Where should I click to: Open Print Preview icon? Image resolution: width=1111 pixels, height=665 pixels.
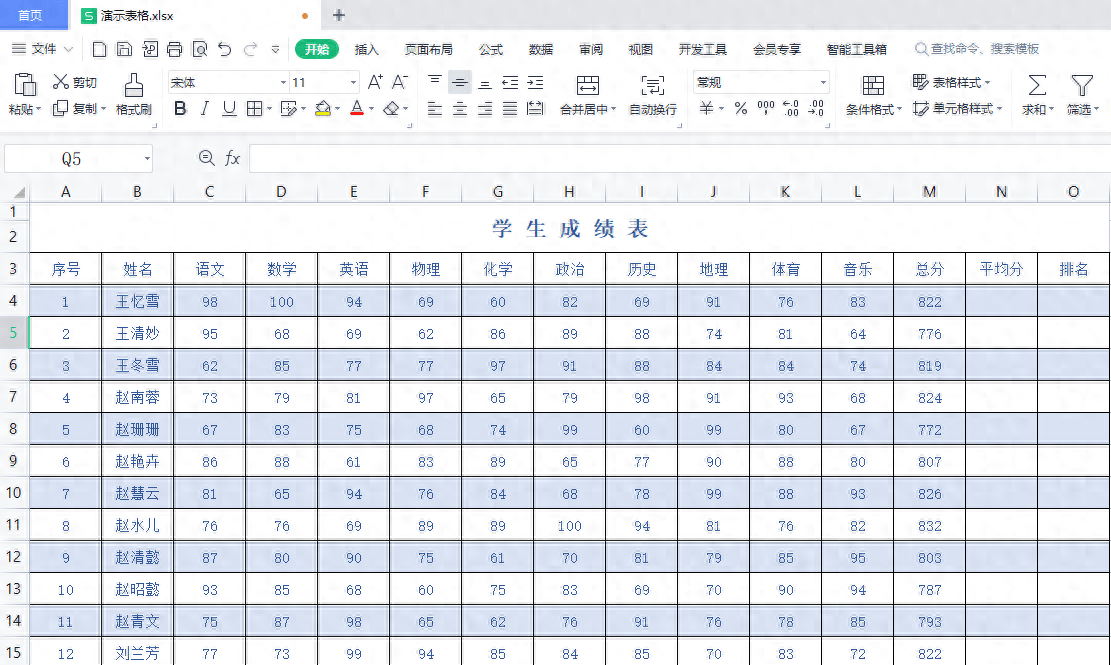(x=200, y=49)
